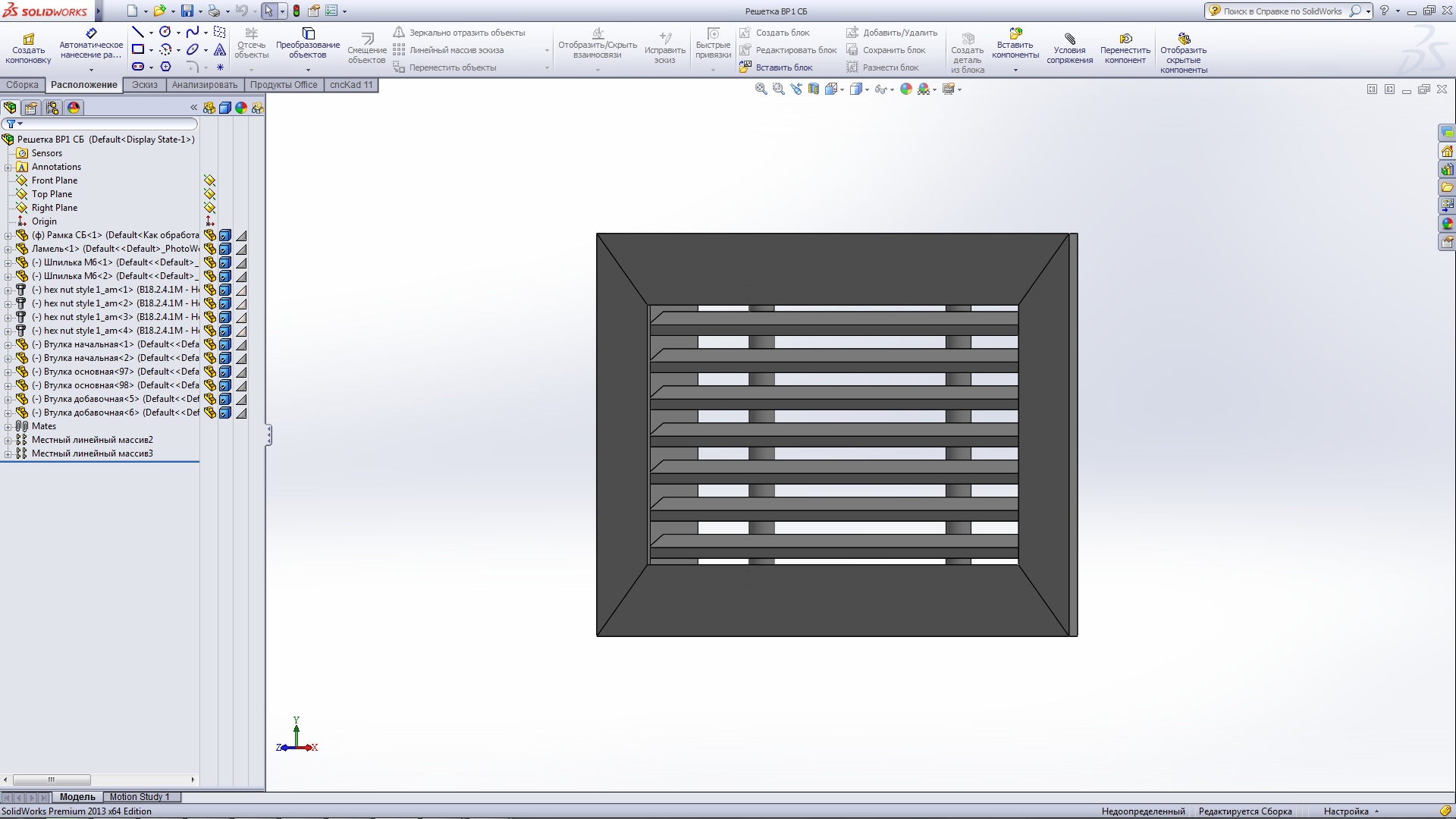
Task: Expand the Annotations tree item
Action: pyautogui.click(x=8, y=166)
